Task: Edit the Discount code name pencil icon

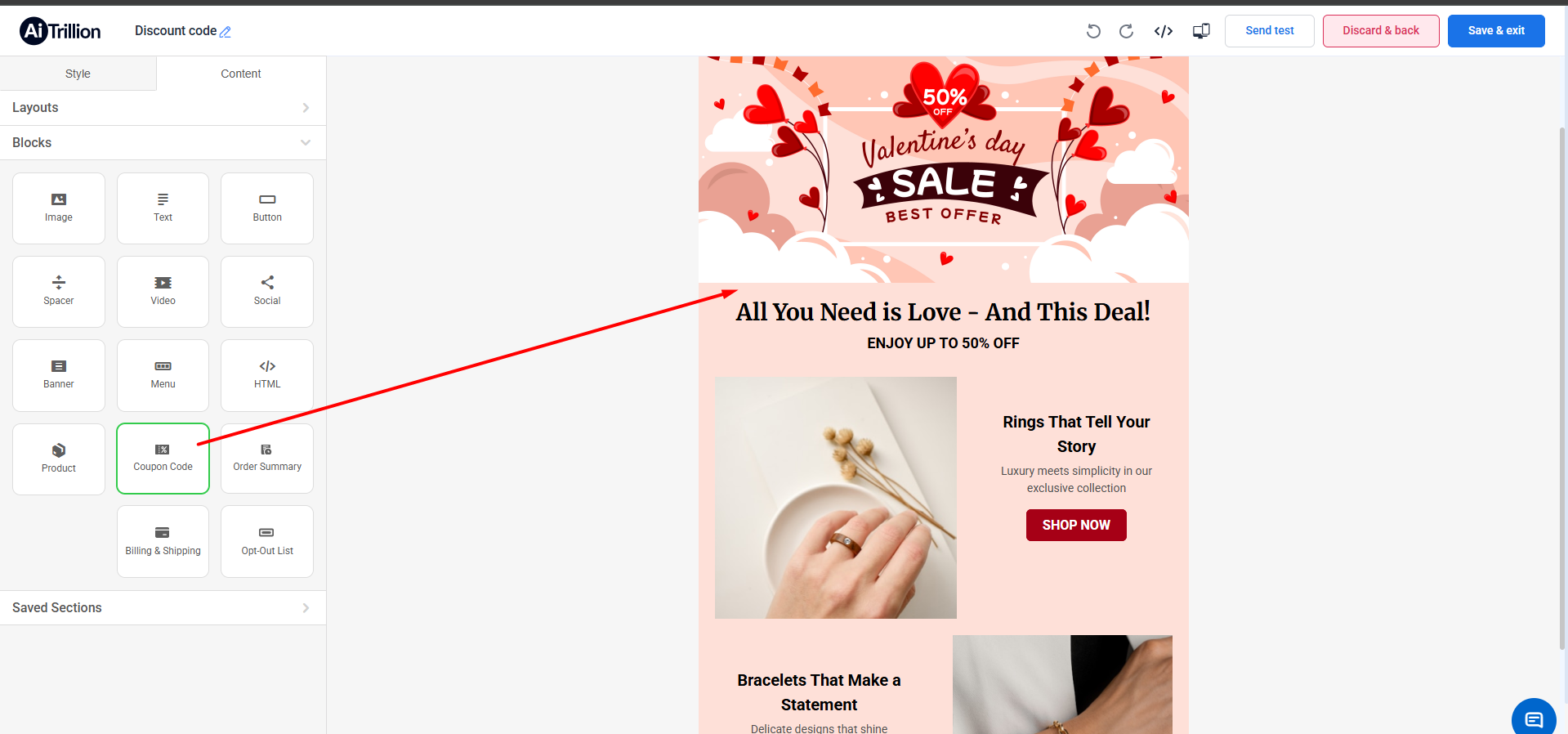Action: coord(226,32)
